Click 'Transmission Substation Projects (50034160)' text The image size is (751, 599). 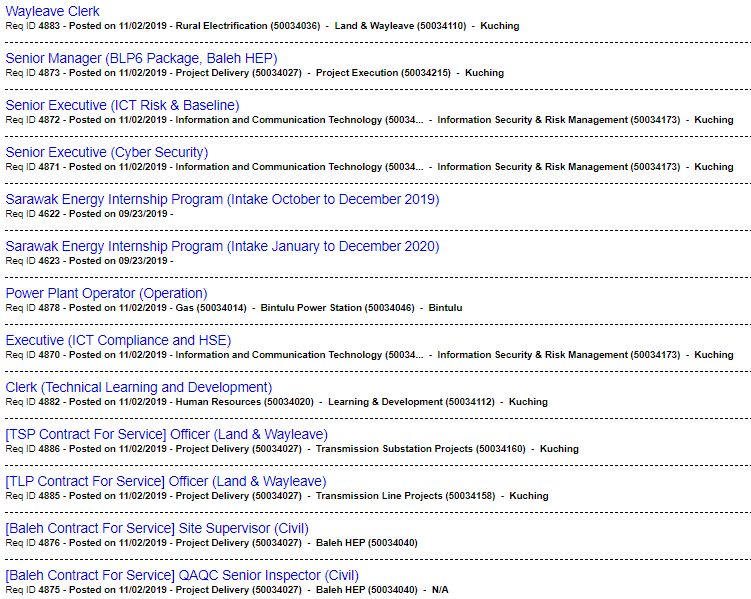point(421,449)
